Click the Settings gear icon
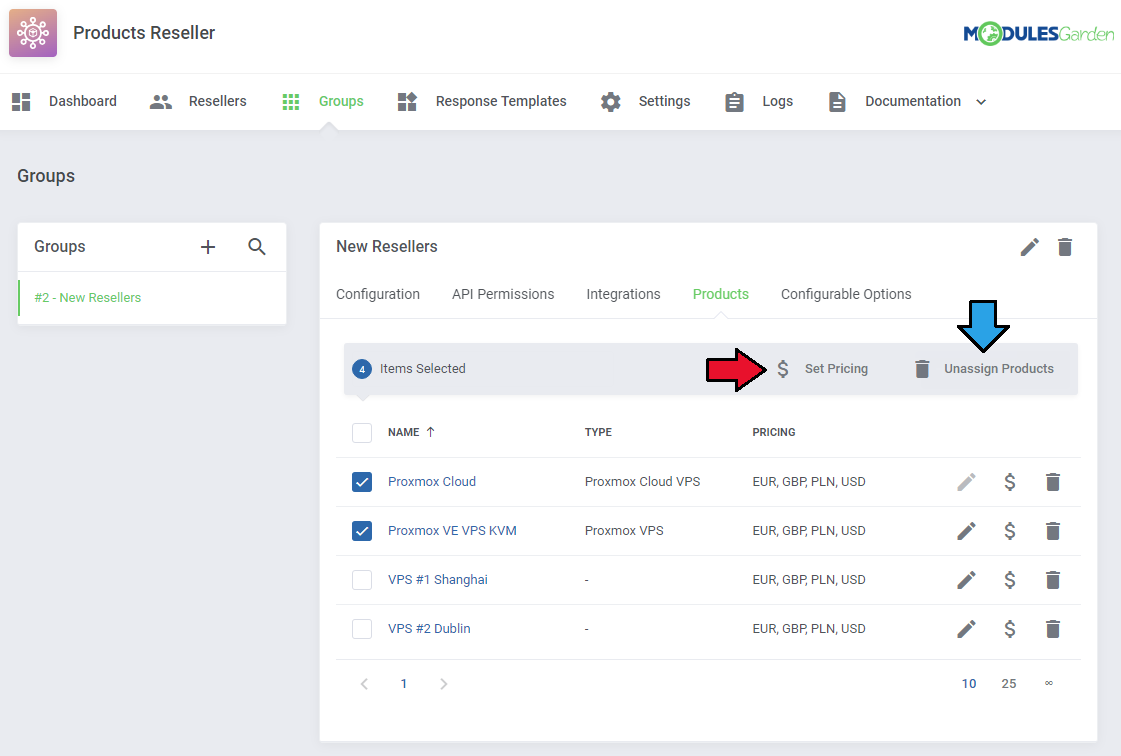Image resolution: width=1121 pixels, height=756 pixels. (x=611, y=102)
